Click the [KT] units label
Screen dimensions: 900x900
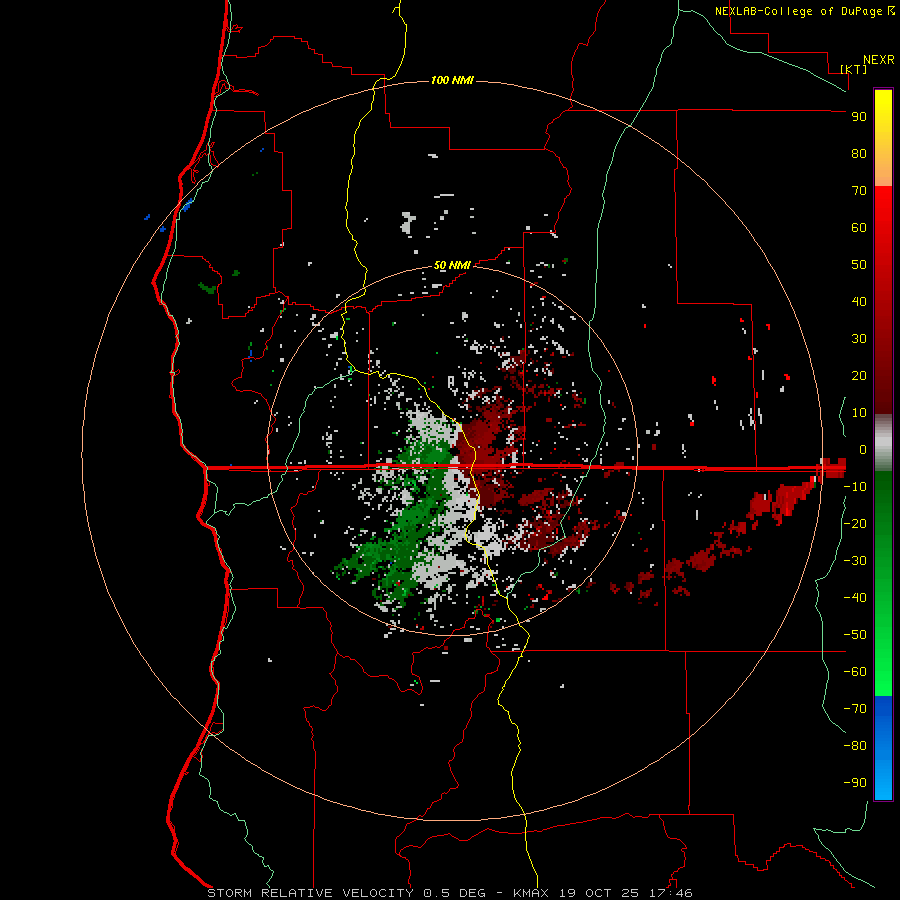[x=854, y=69]
